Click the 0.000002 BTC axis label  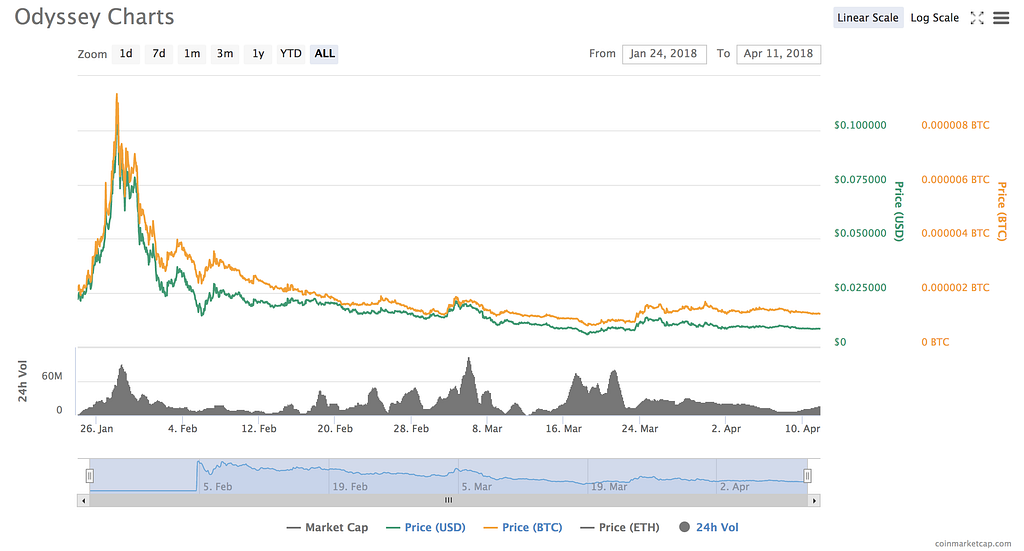point(955,287)
